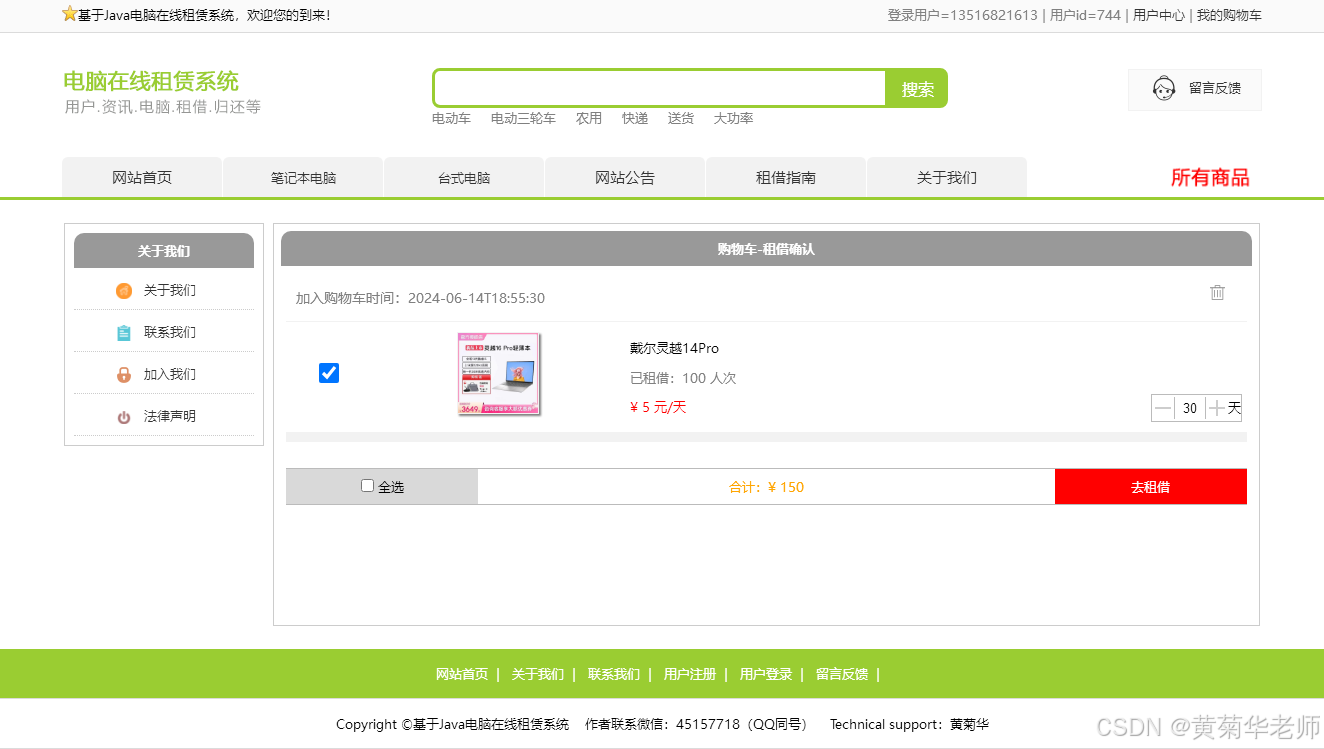Uncheck the 戴尔灵越14Pro item checkbox
The height and width of the screenshot is (749, 1324).
[329, 373]
